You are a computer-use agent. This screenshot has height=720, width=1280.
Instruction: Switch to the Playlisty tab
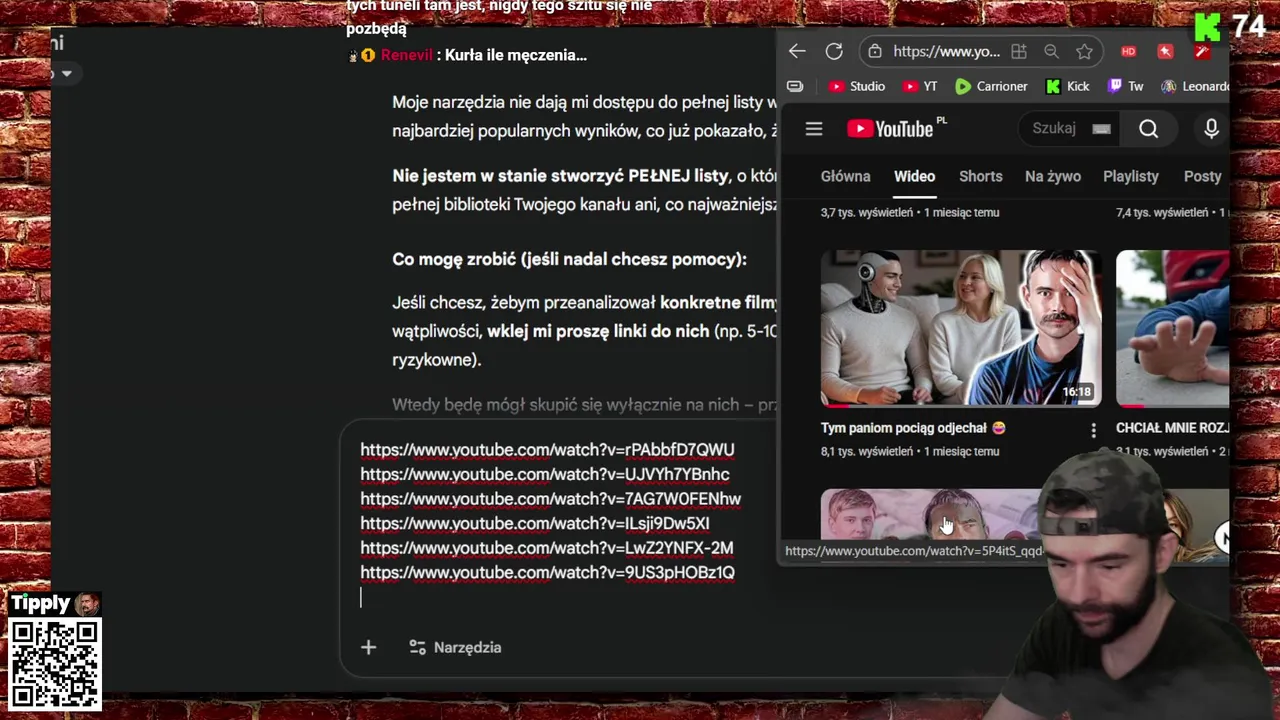tap(1130, 176)
